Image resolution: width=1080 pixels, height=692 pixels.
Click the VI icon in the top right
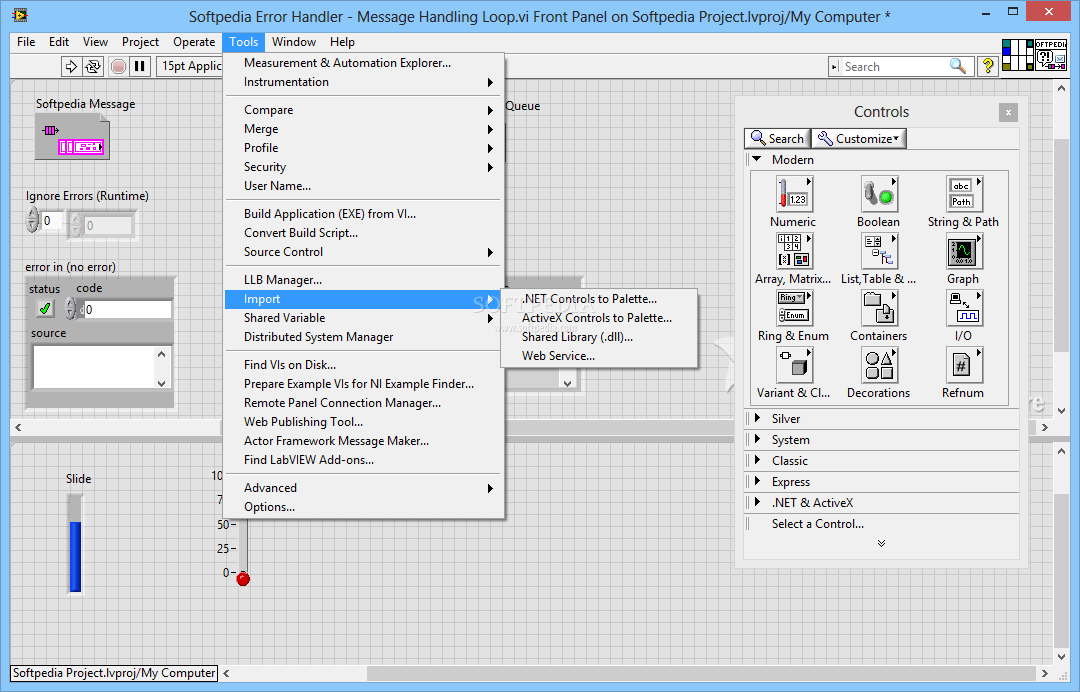(1050, 55)
